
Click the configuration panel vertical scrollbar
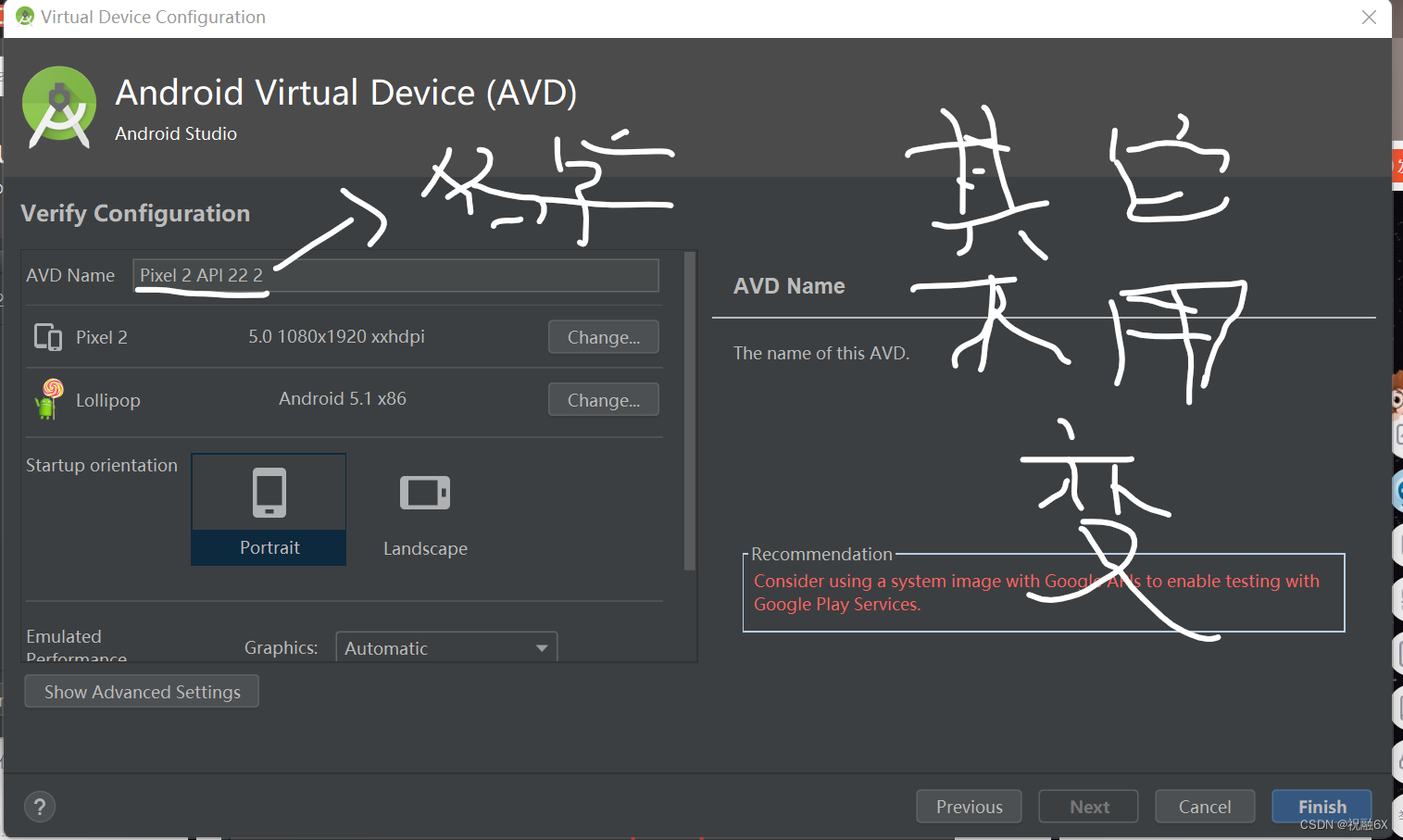click(x=689, y=411)
